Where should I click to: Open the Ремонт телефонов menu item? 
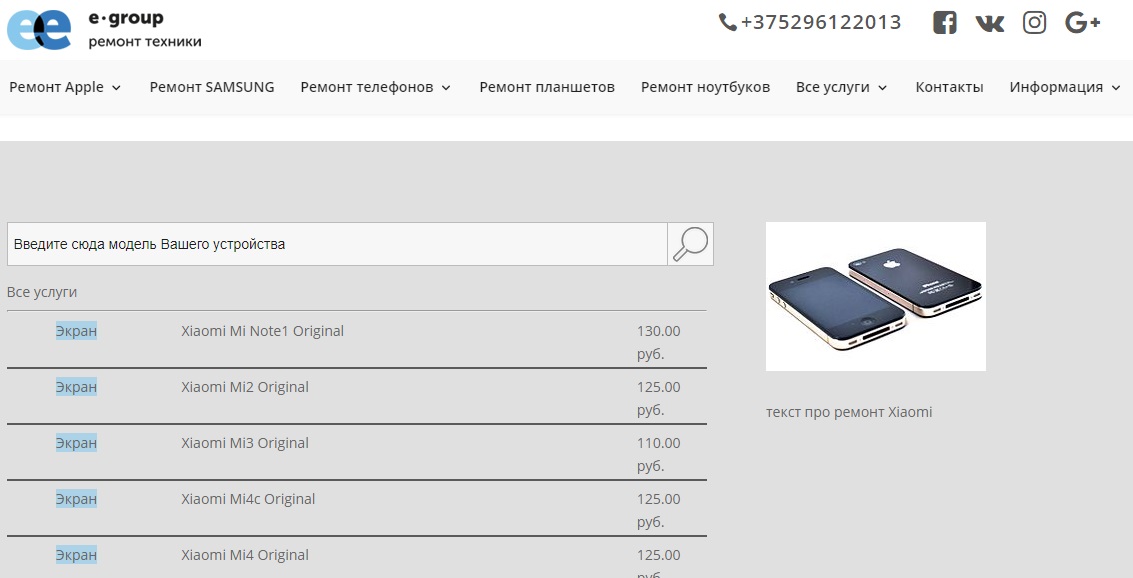[367, 87]
